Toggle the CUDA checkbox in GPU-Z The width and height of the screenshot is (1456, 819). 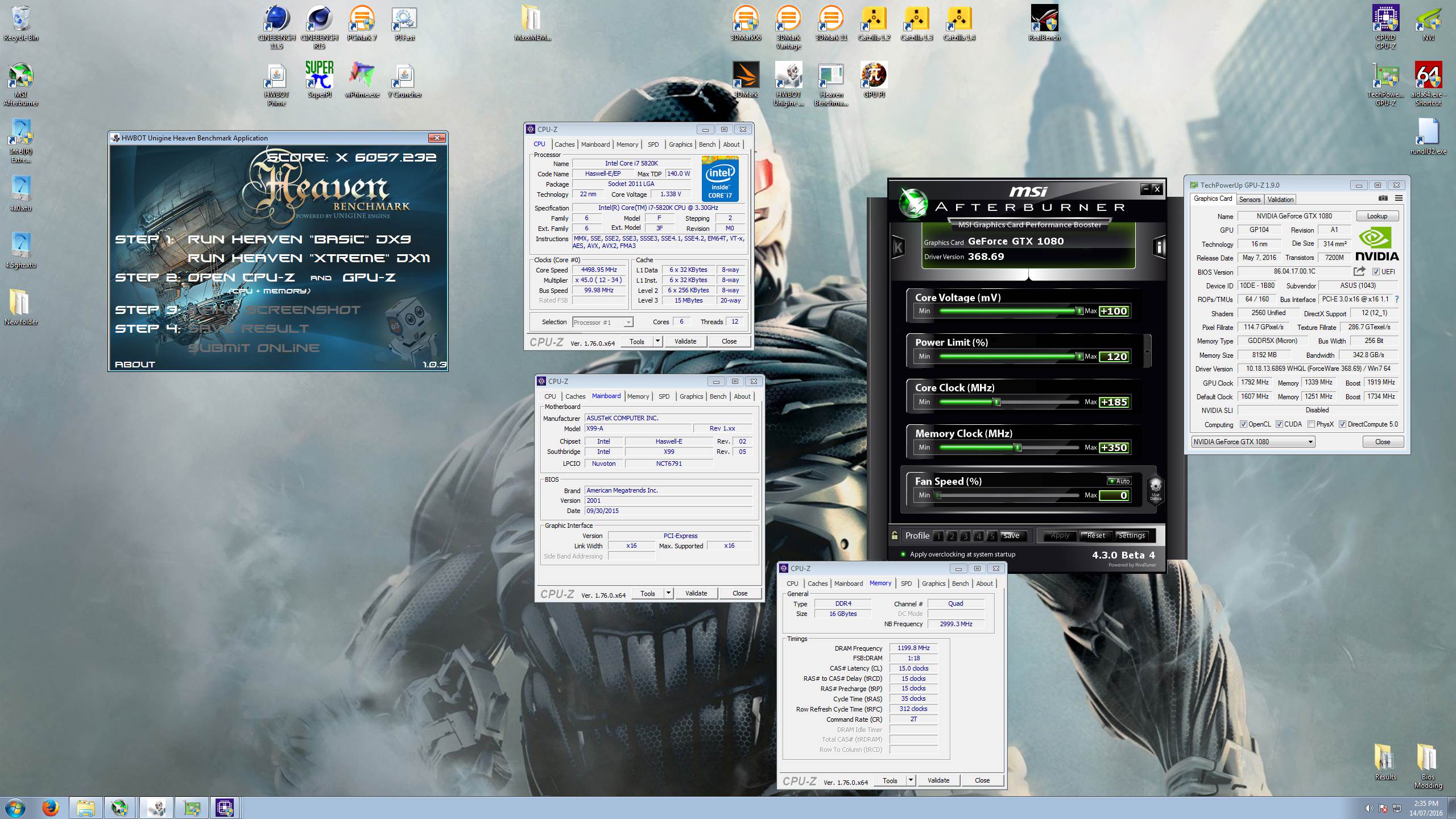[1280, 424]
